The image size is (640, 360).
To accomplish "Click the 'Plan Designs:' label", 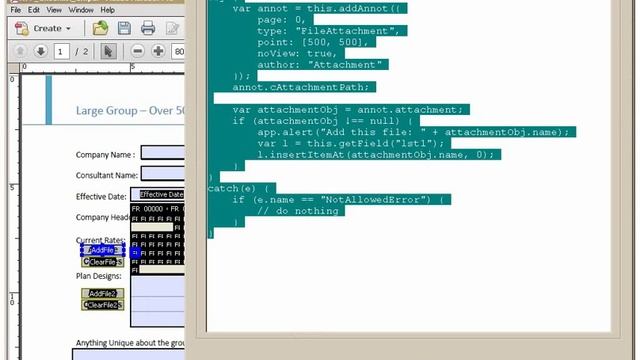I will 99,276.
